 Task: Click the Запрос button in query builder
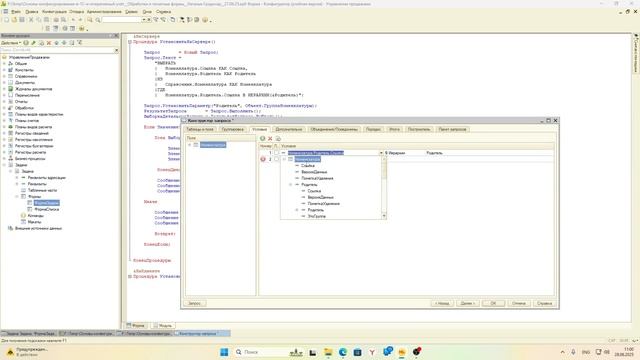tap(195, 303)
